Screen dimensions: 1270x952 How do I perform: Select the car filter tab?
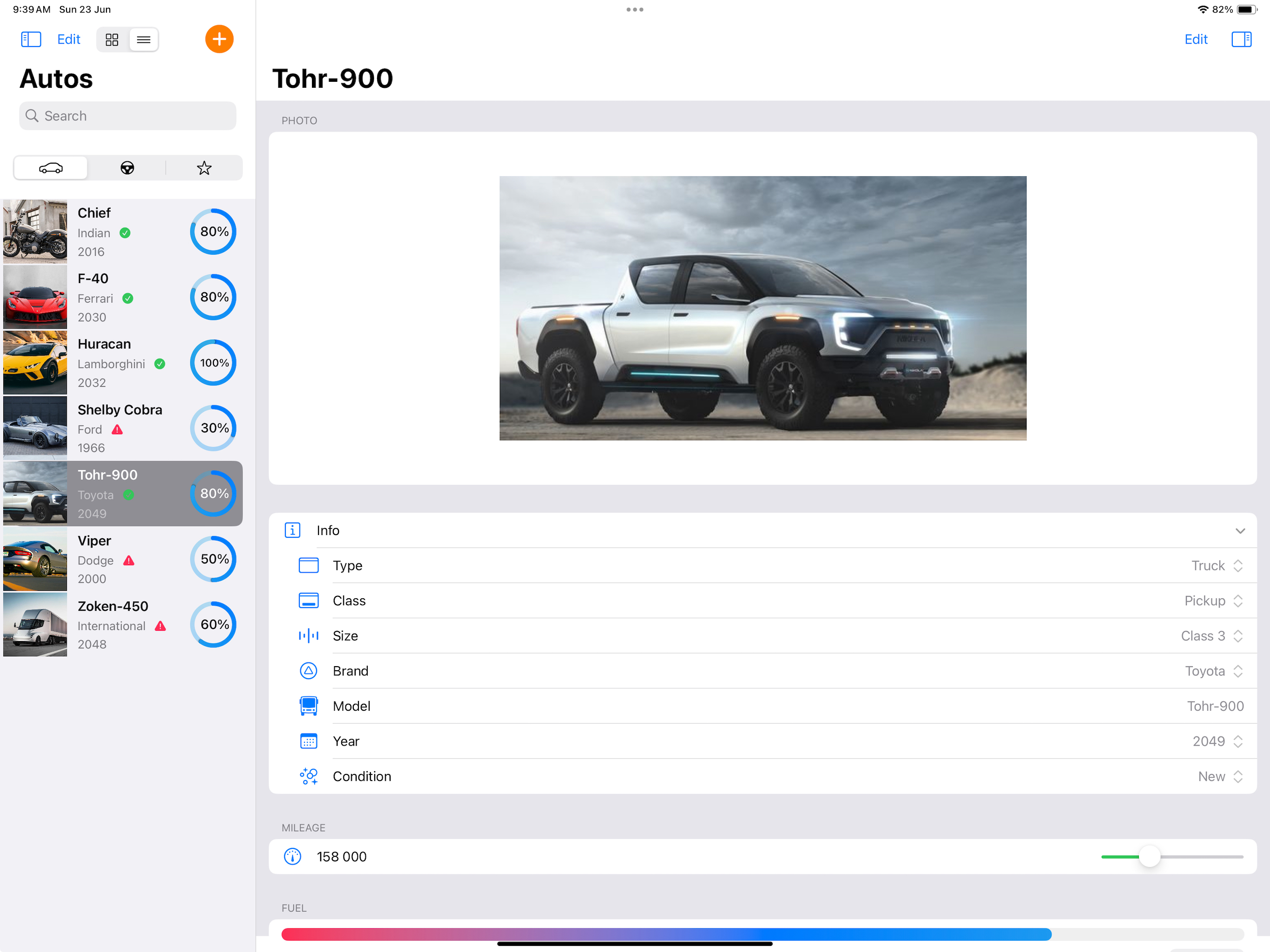[51, 168]
